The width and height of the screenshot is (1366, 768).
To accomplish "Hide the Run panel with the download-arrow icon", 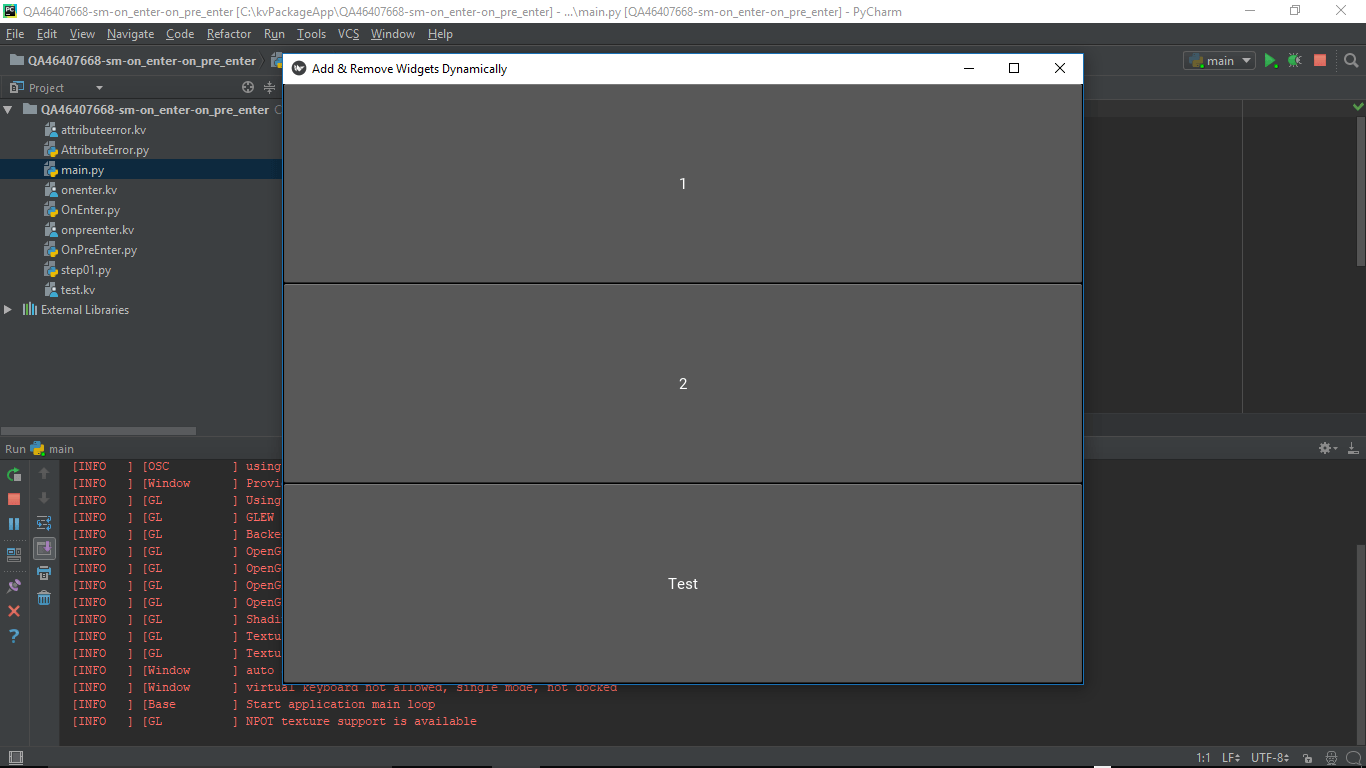I will (x=1353, y=448).
